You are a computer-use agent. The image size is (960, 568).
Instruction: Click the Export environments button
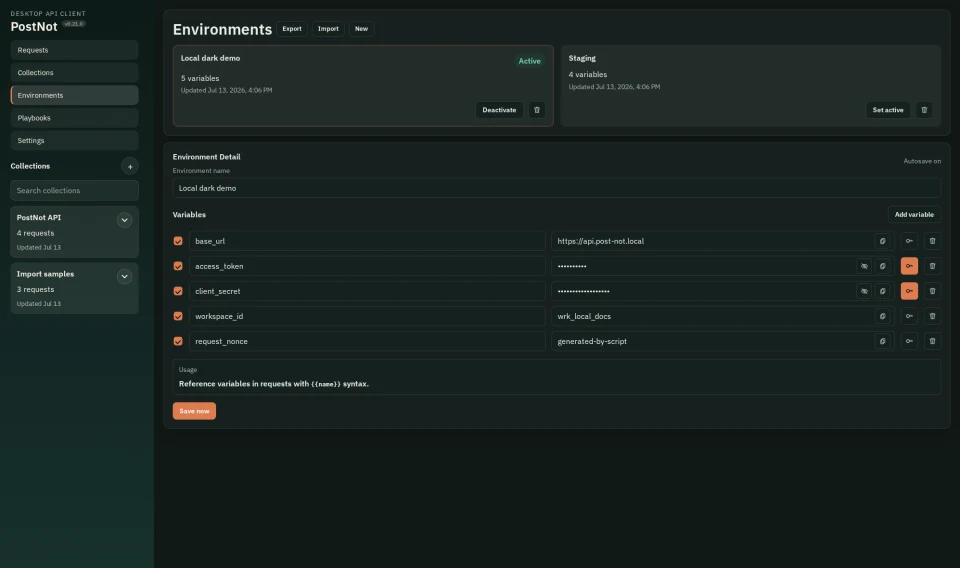pos(292,29)
